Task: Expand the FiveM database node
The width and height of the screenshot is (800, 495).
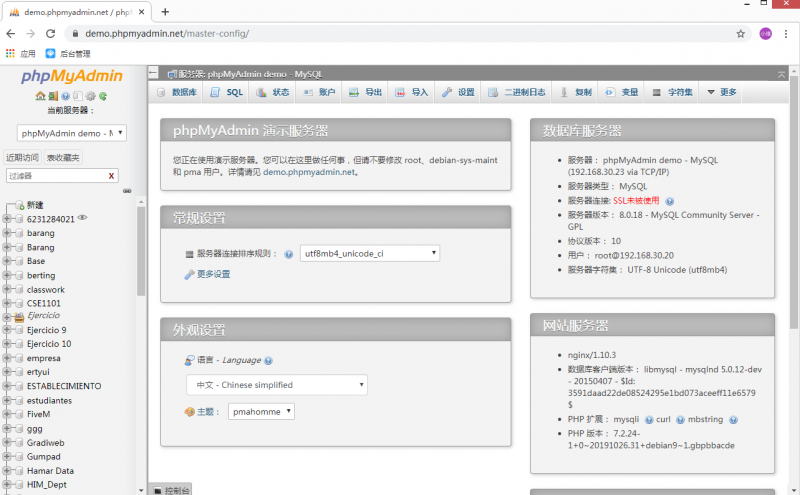Action: tap(7, 414)
